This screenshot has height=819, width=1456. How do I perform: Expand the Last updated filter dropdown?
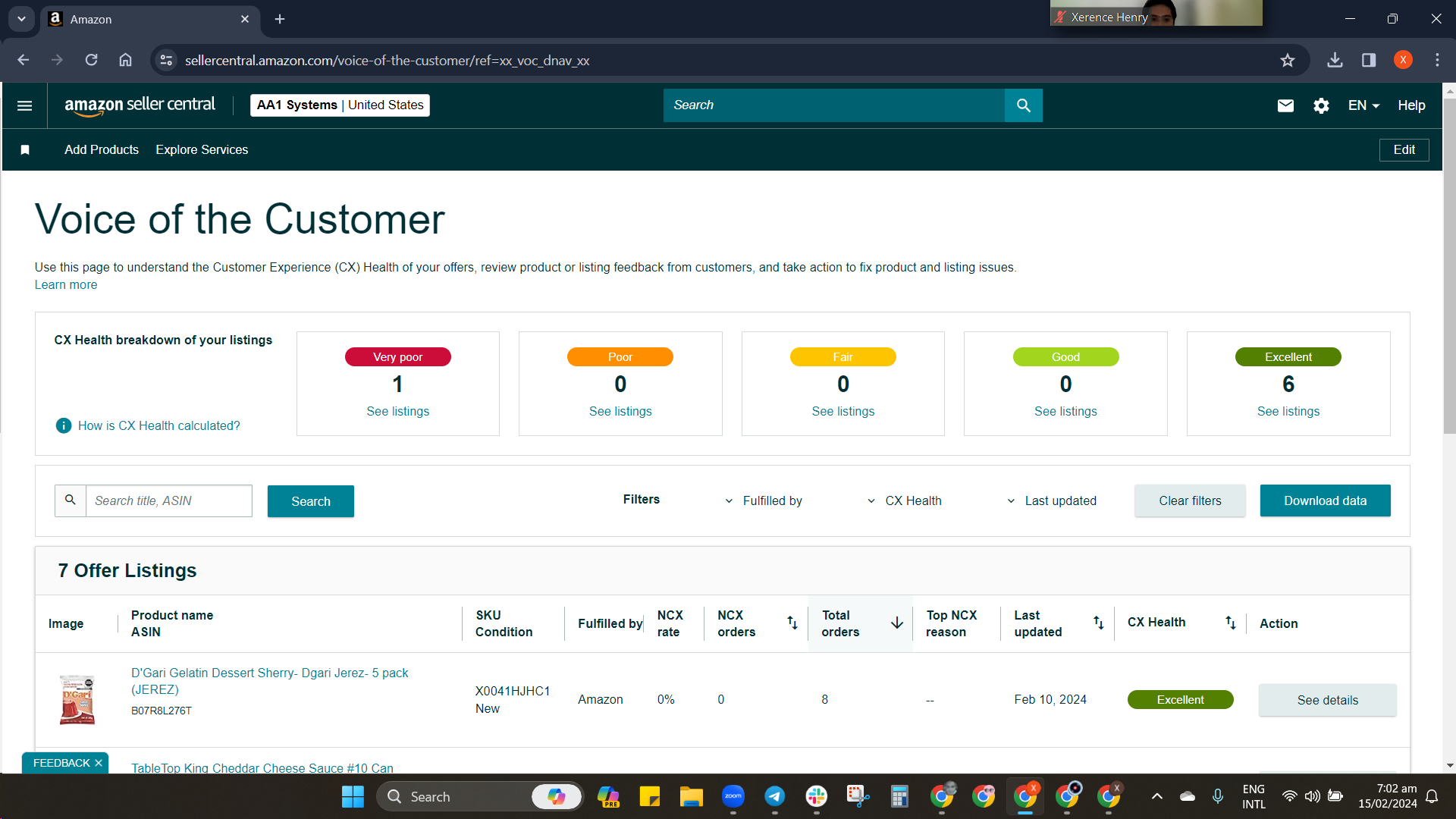(1052, 500)
